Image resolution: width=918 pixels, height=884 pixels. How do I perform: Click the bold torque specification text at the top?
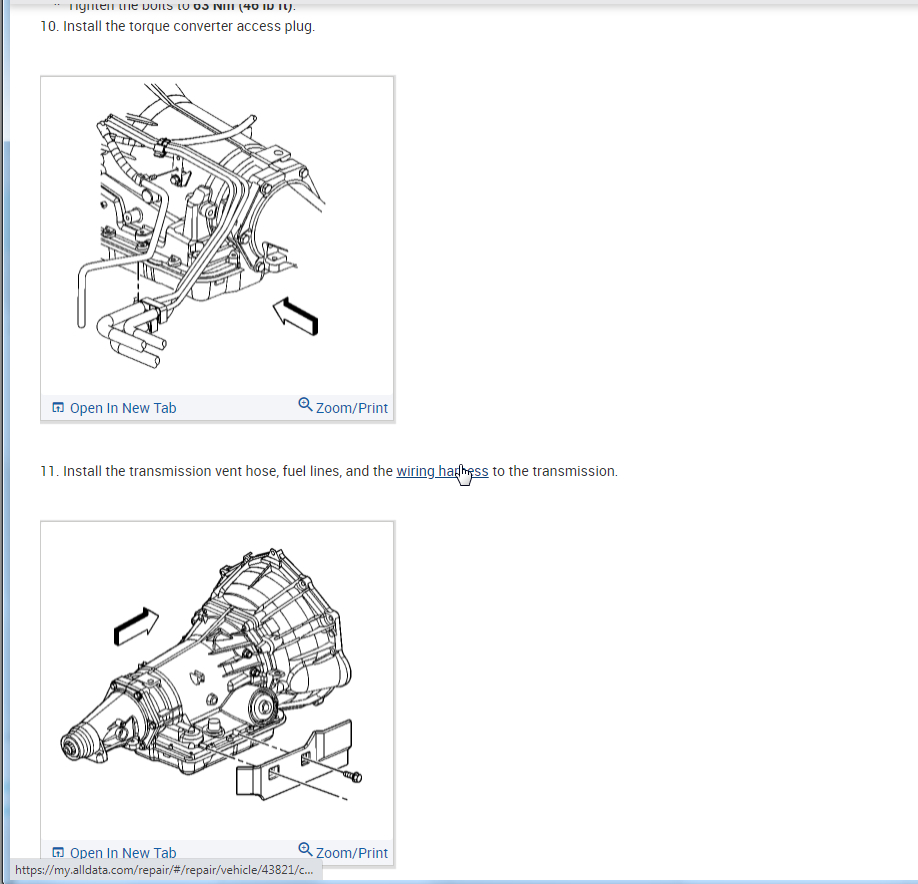(x=243, y=6)
